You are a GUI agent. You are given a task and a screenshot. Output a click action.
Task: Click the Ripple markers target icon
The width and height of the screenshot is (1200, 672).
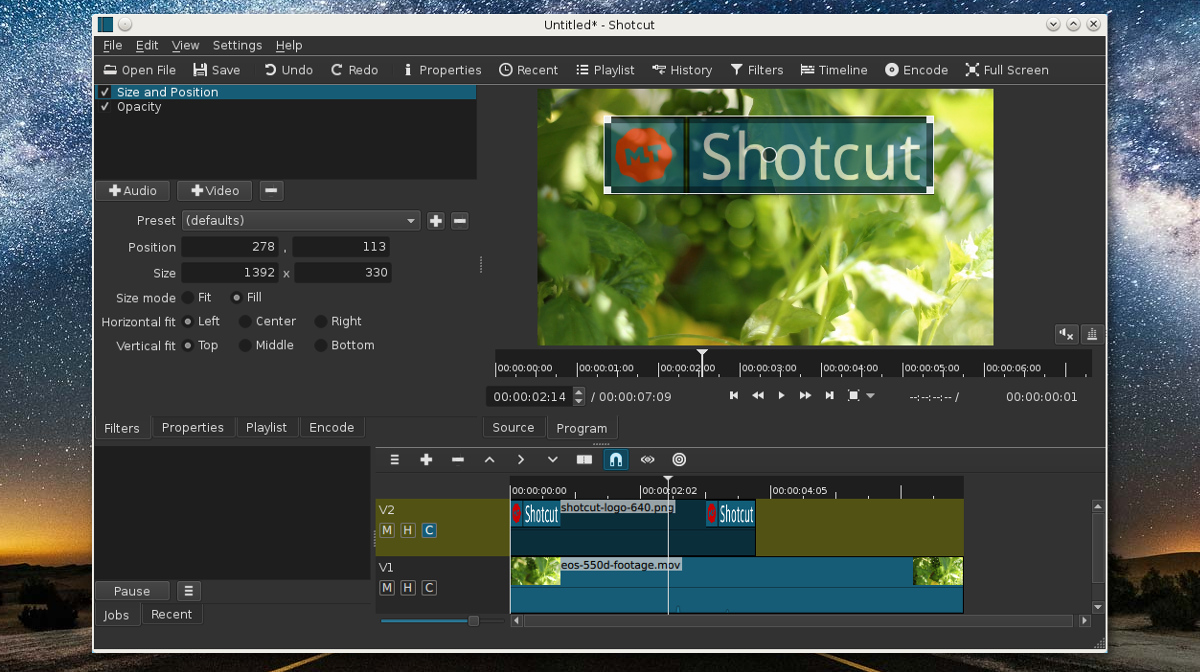point(678,460)
